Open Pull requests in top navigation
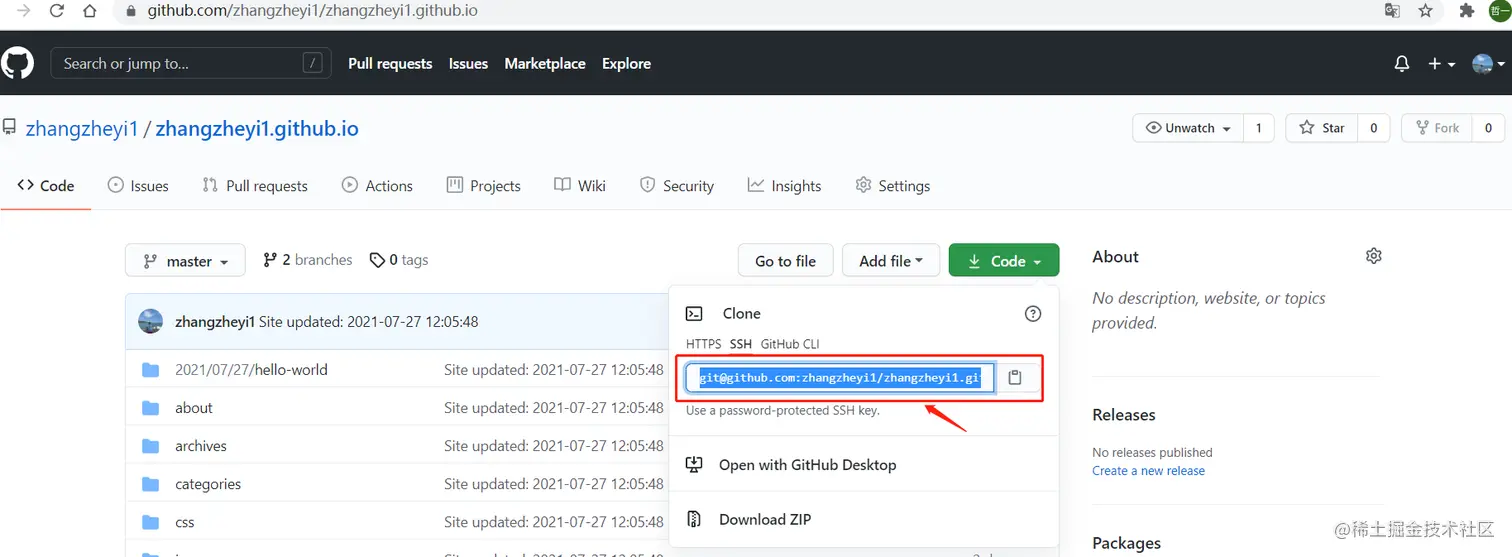 (x=390, y=63)
